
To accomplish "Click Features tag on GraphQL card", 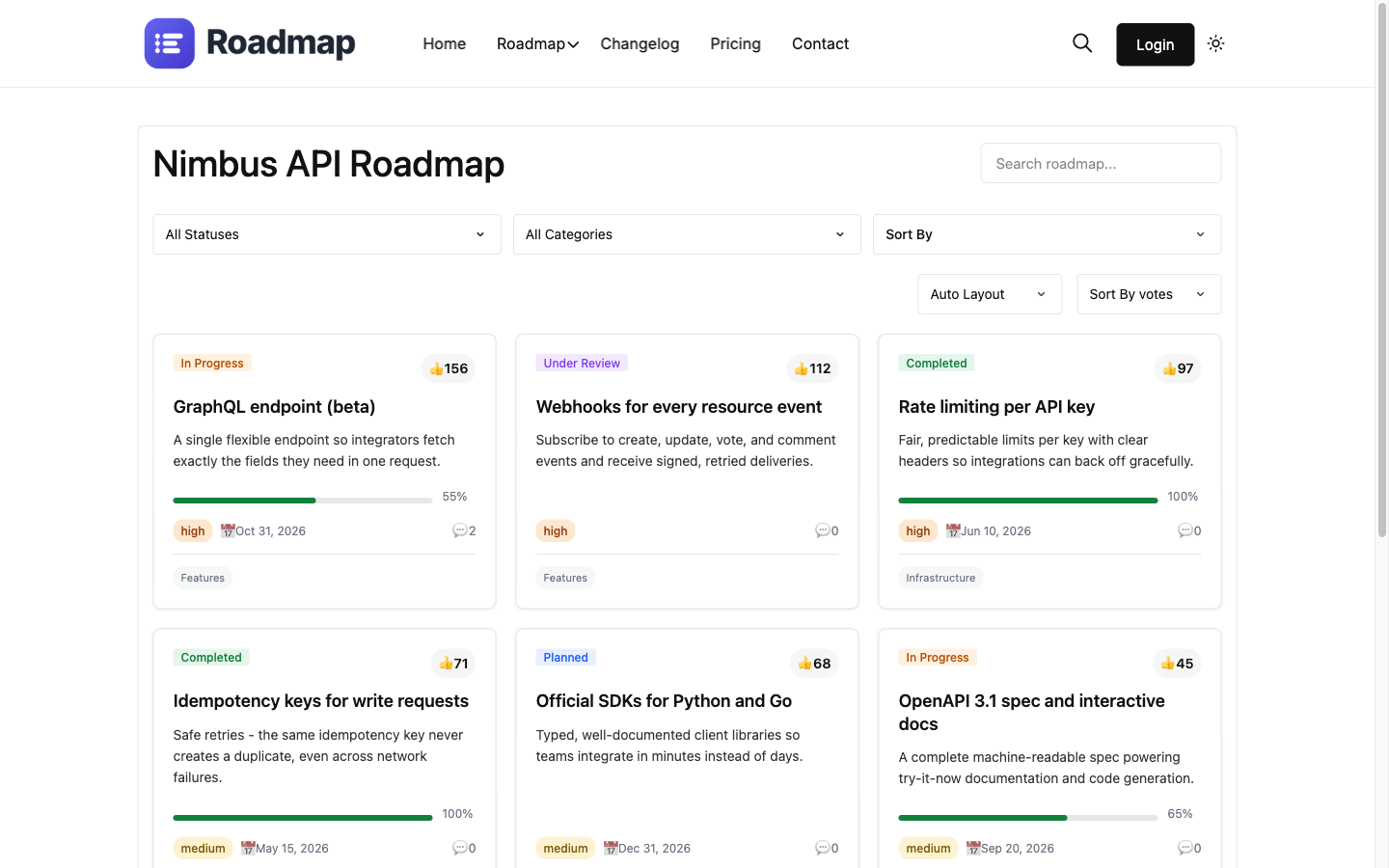I will point(203,578).
